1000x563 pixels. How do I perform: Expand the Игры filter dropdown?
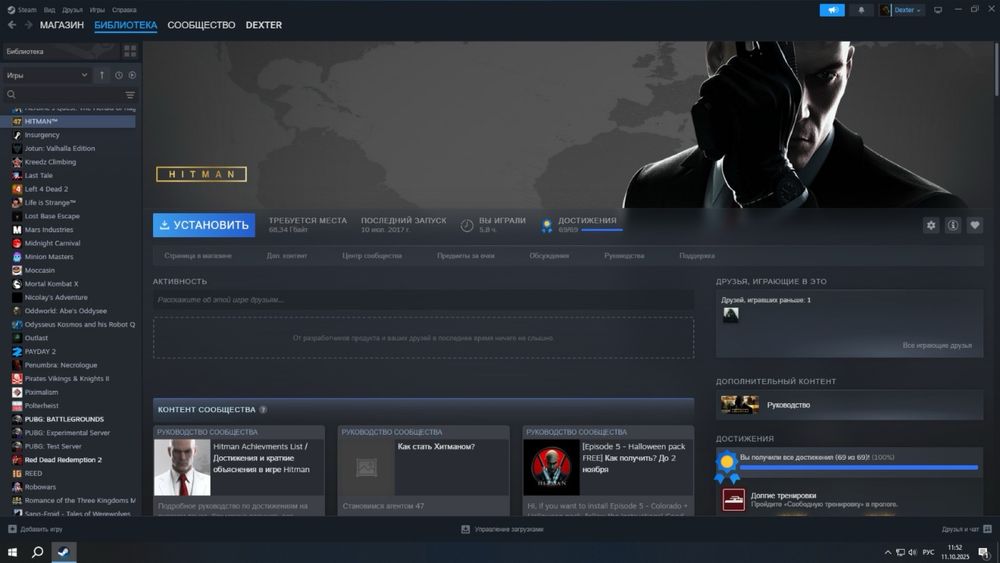click(x=47, y=75)
